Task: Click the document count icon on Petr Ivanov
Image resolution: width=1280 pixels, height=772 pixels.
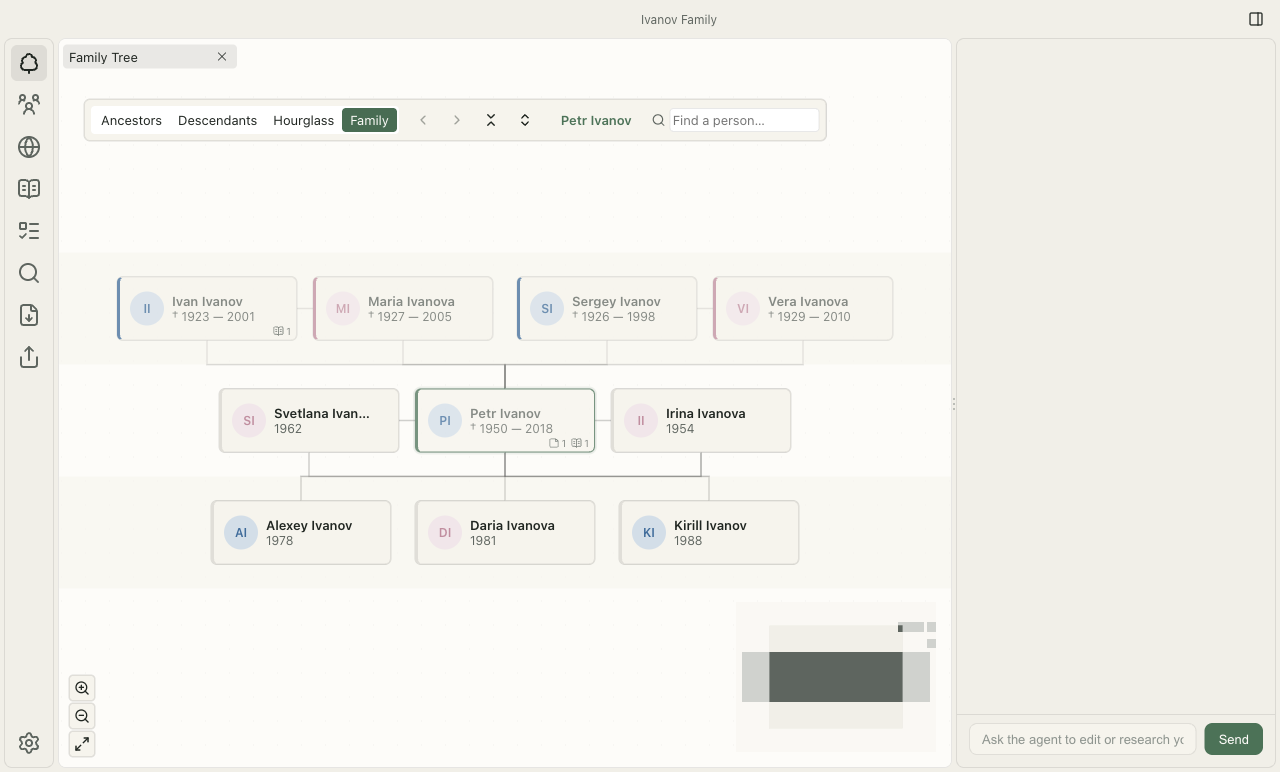Action: 558,443
